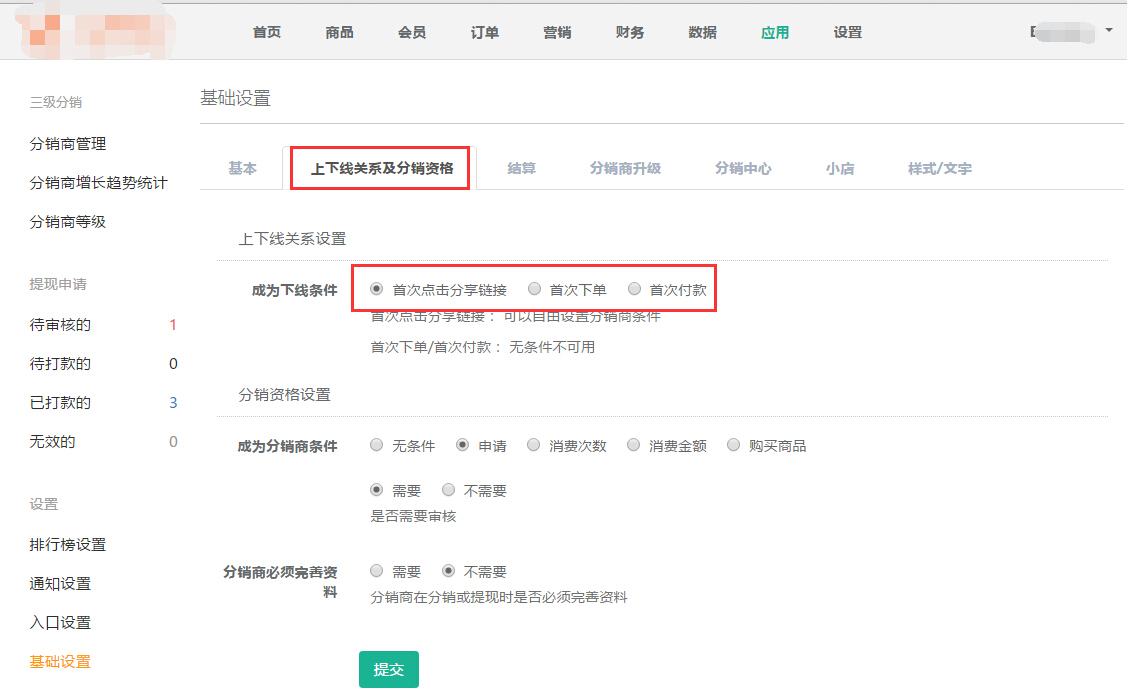The image size is (1127, 689).
Task: Select 首次点击分享链接 radio button
Action: [377, 289]
